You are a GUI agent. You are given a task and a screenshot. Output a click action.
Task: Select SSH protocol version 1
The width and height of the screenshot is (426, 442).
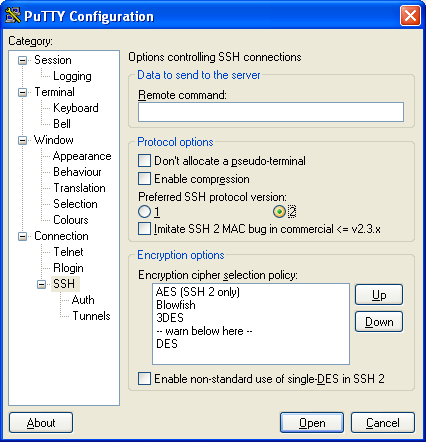click(x=144, y=212)
